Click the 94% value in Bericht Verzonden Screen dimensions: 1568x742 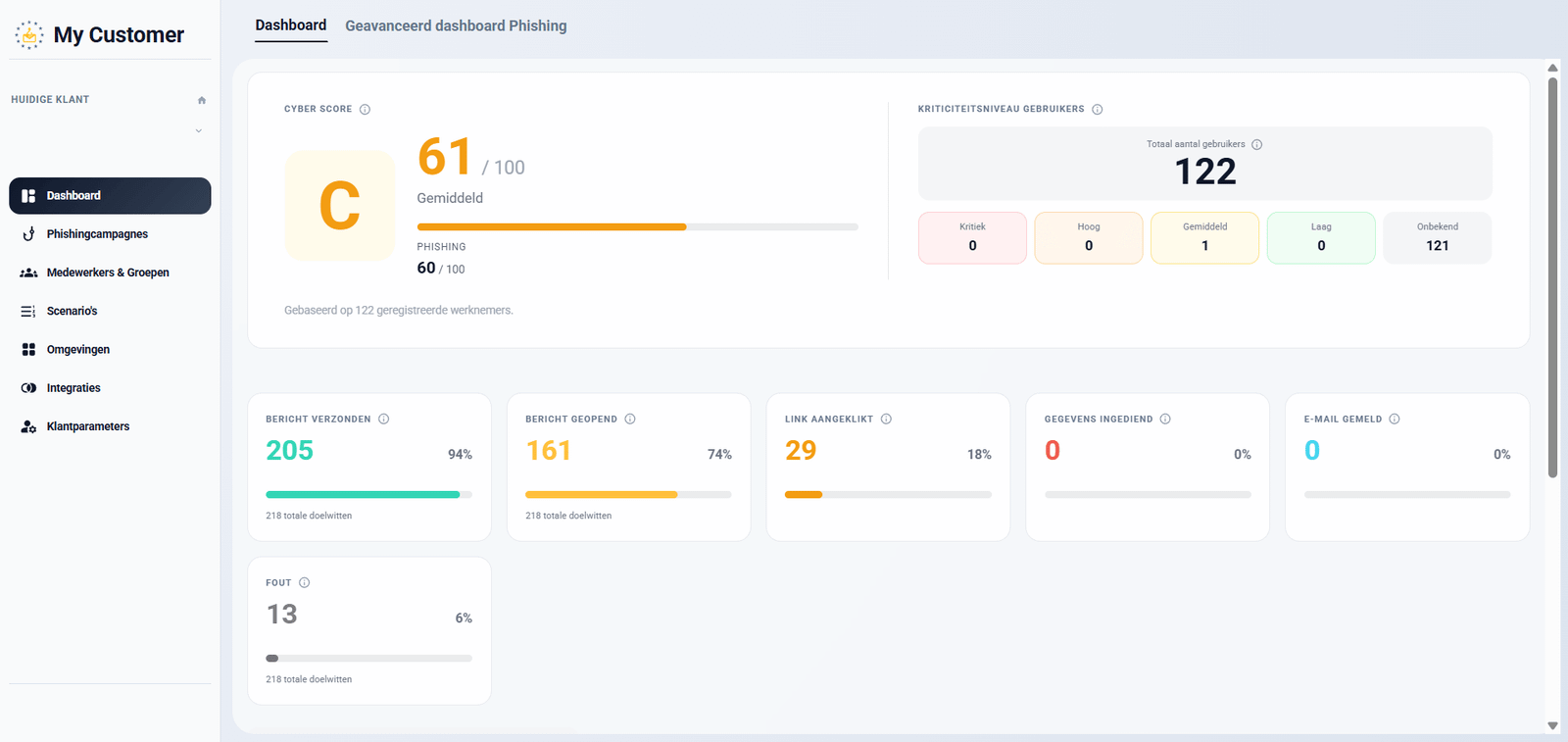coord(460,455)
